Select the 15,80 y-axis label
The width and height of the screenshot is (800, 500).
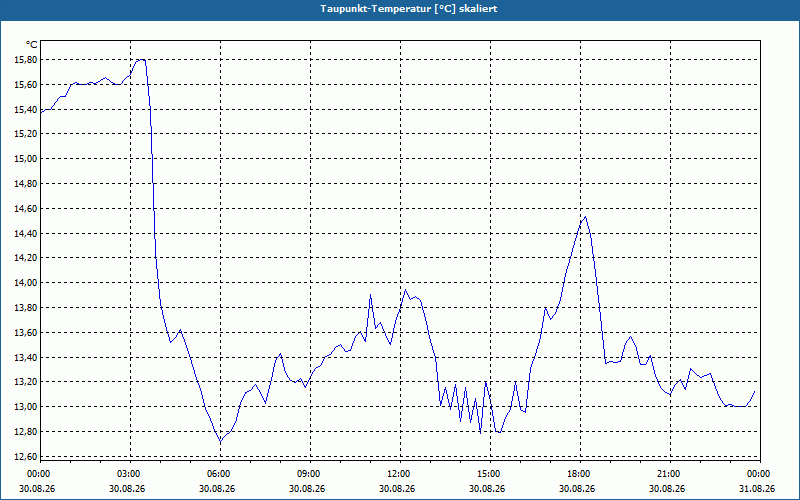(26, 60)
